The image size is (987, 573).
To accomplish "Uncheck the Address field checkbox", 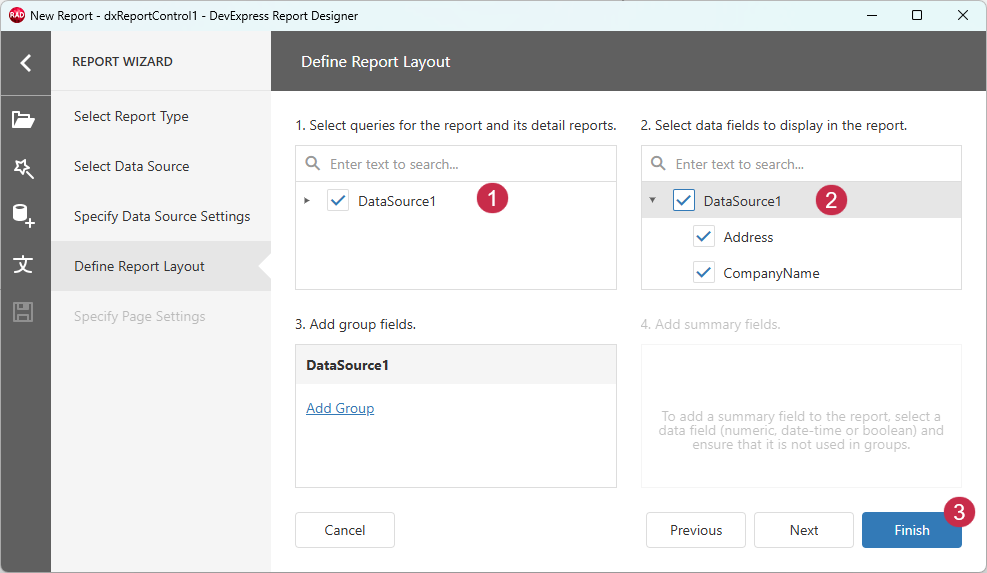I will [x=704, y=237].
